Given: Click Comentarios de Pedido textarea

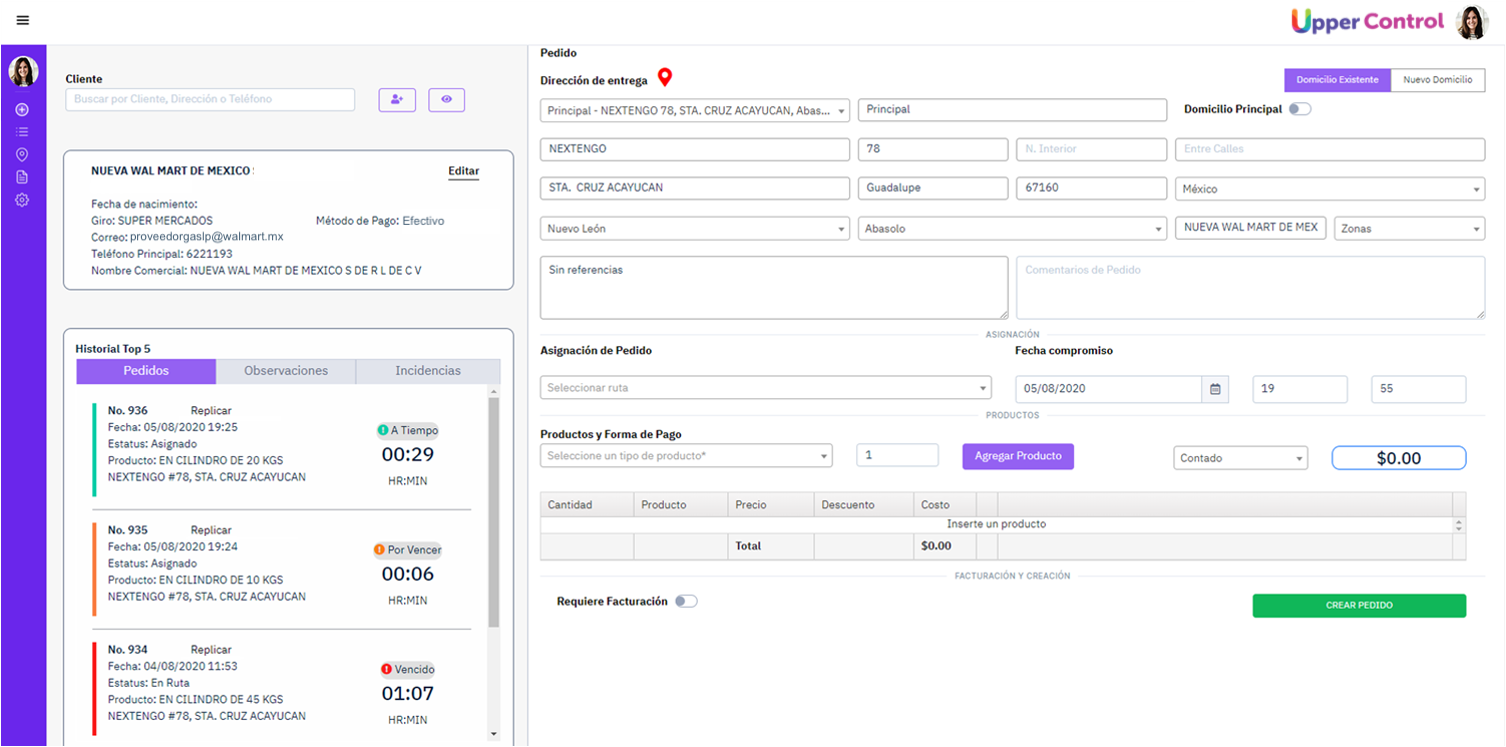Looking at the screenshot, I should (x=1250, y=288).
